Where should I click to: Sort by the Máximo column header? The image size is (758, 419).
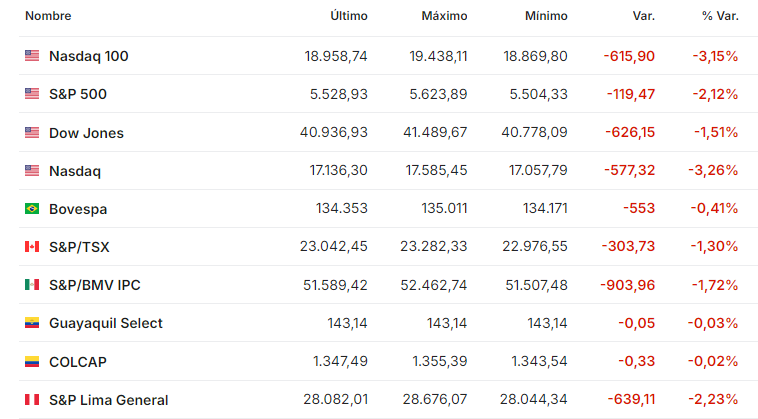pyautogui.click(x=444, y=16)
